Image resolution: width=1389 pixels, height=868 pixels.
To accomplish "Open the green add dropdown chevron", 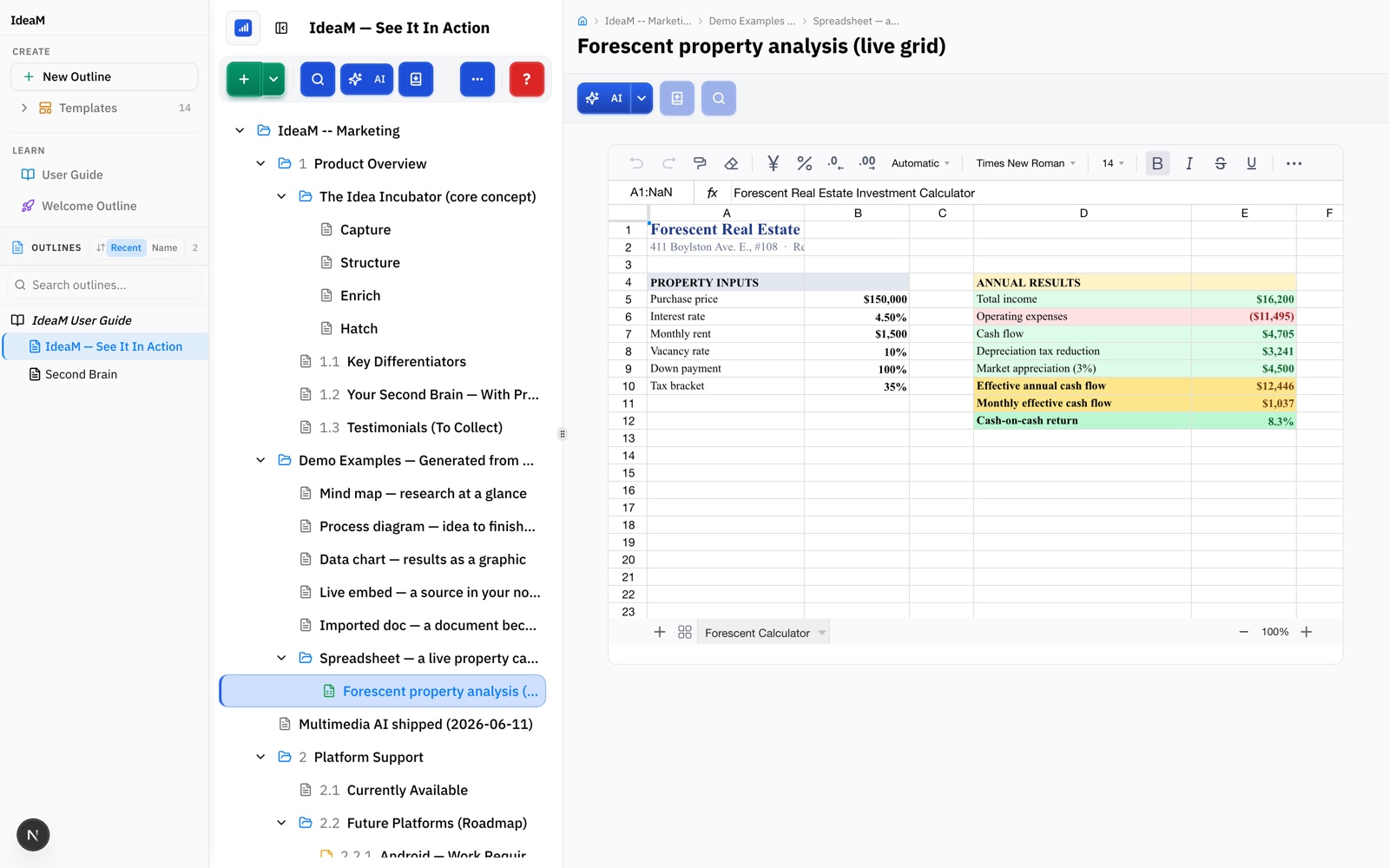I will coord(273,79).
